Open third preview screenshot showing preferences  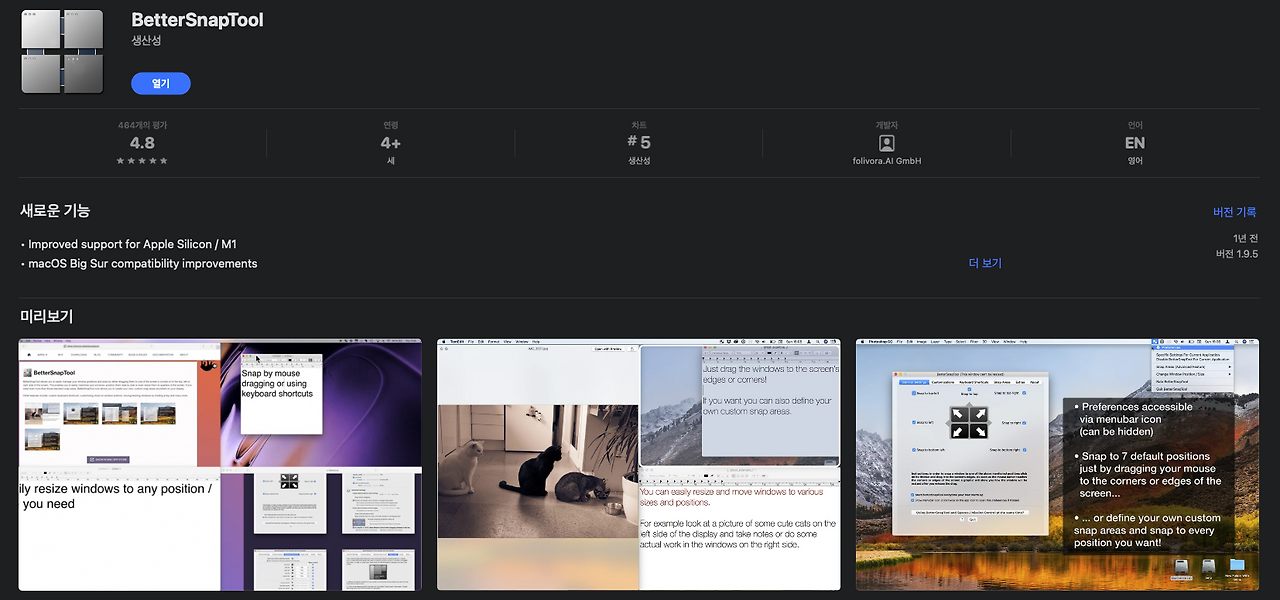click(1057, 465)
